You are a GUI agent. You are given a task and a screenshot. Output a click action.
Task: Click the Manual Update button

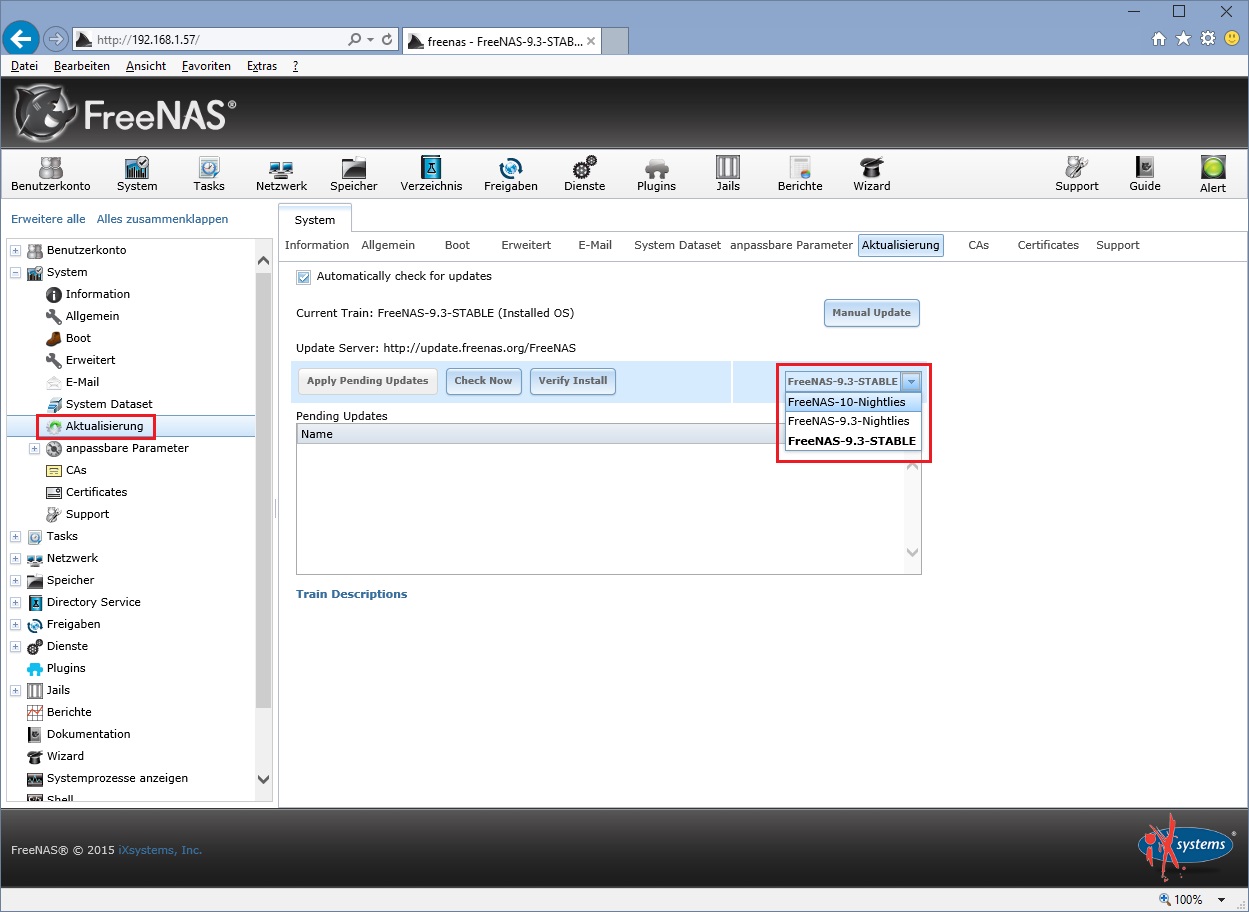coord(871,313)
